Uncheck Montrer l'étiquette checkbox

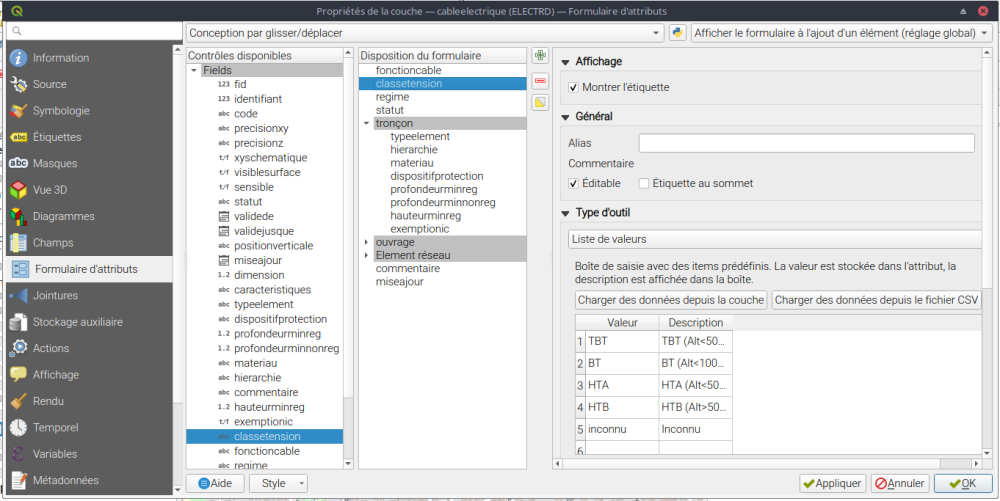tap(574, 88)
